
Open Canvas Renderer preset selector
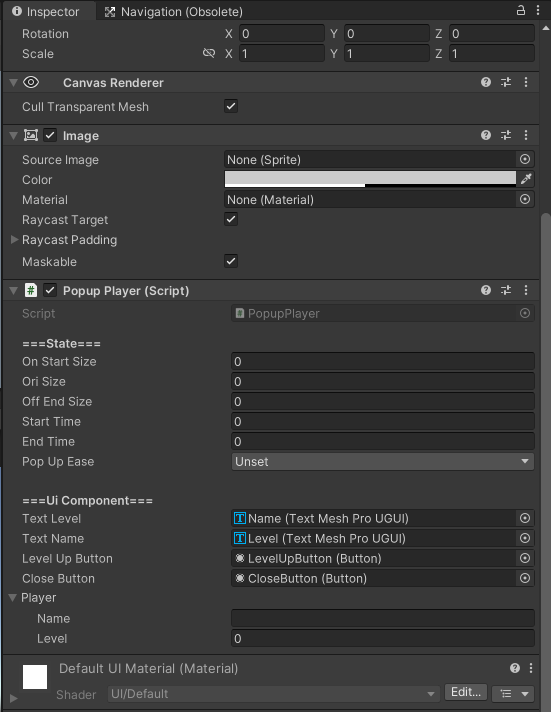pos(506,82)
